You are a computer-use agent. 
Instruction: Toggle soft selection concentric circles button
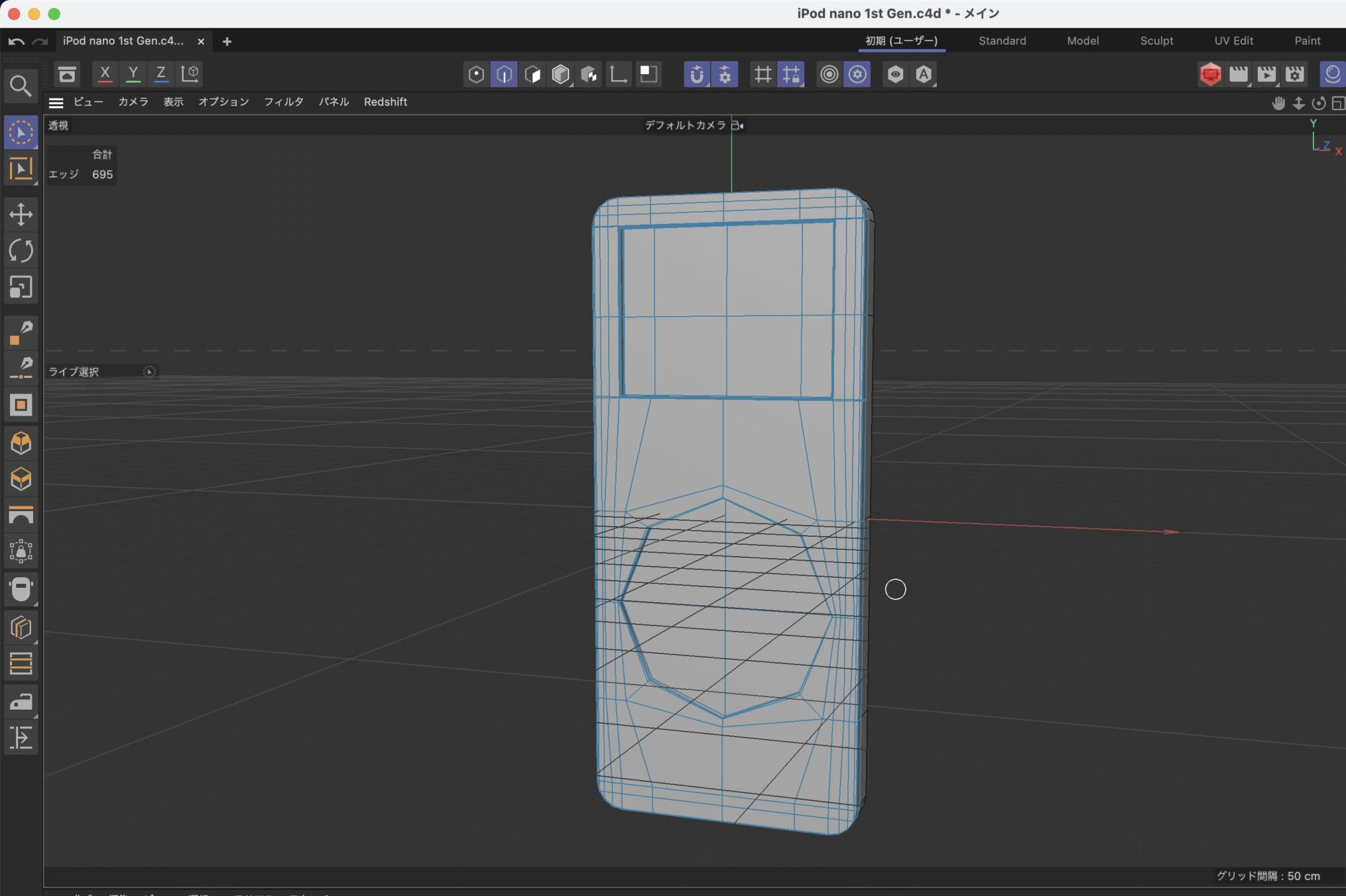(829, 74)
